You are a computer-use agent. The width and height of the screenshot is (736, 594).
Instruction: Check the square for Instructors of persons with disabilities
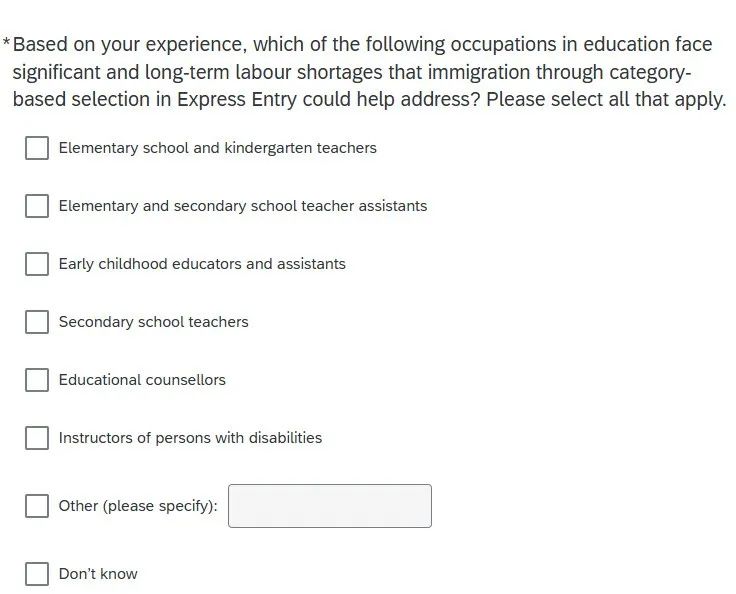tap(37, 438)
